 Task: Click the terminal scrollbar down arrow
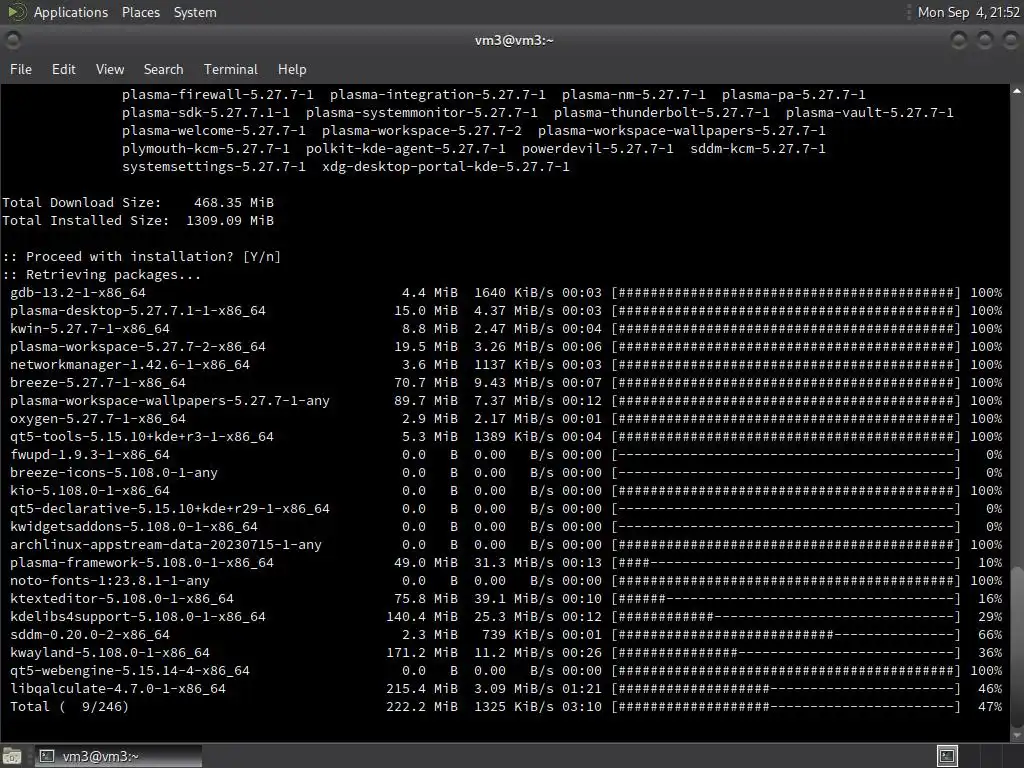pyautogui.click(x=1017, y=734)
